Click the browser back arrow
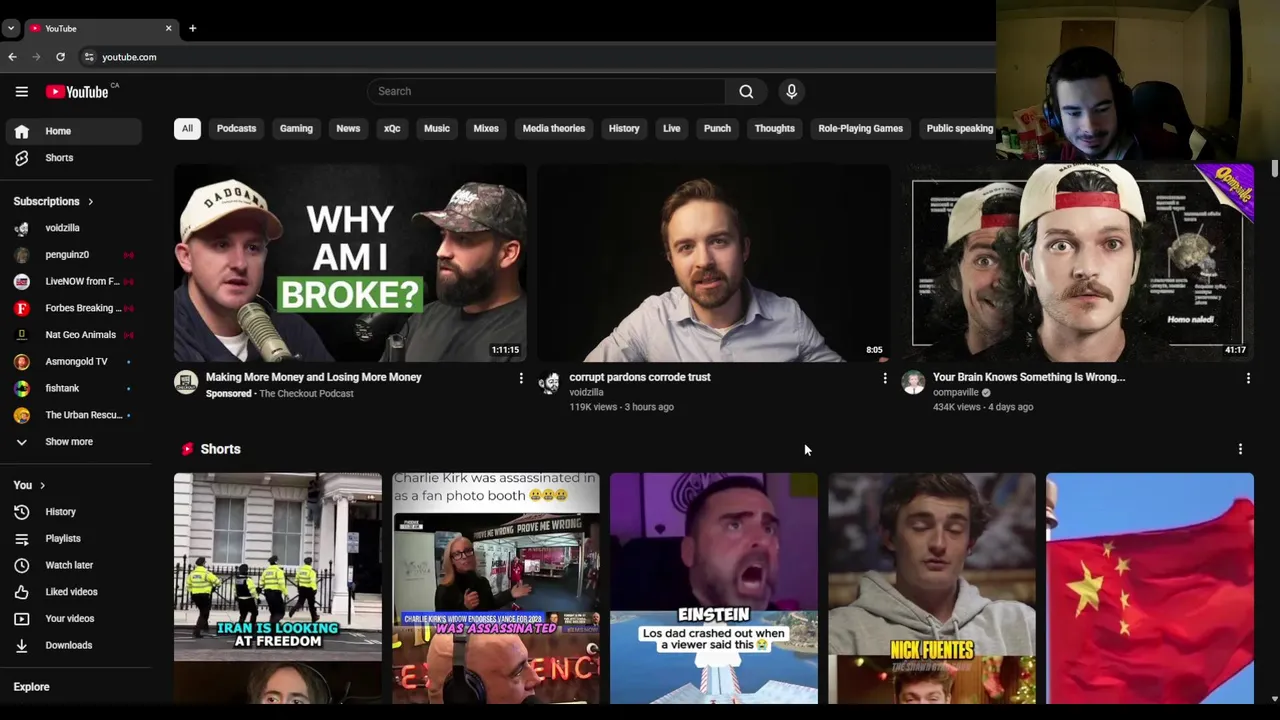The width and height of the screenshot is (1280, 720). click(x=12, y=57)
